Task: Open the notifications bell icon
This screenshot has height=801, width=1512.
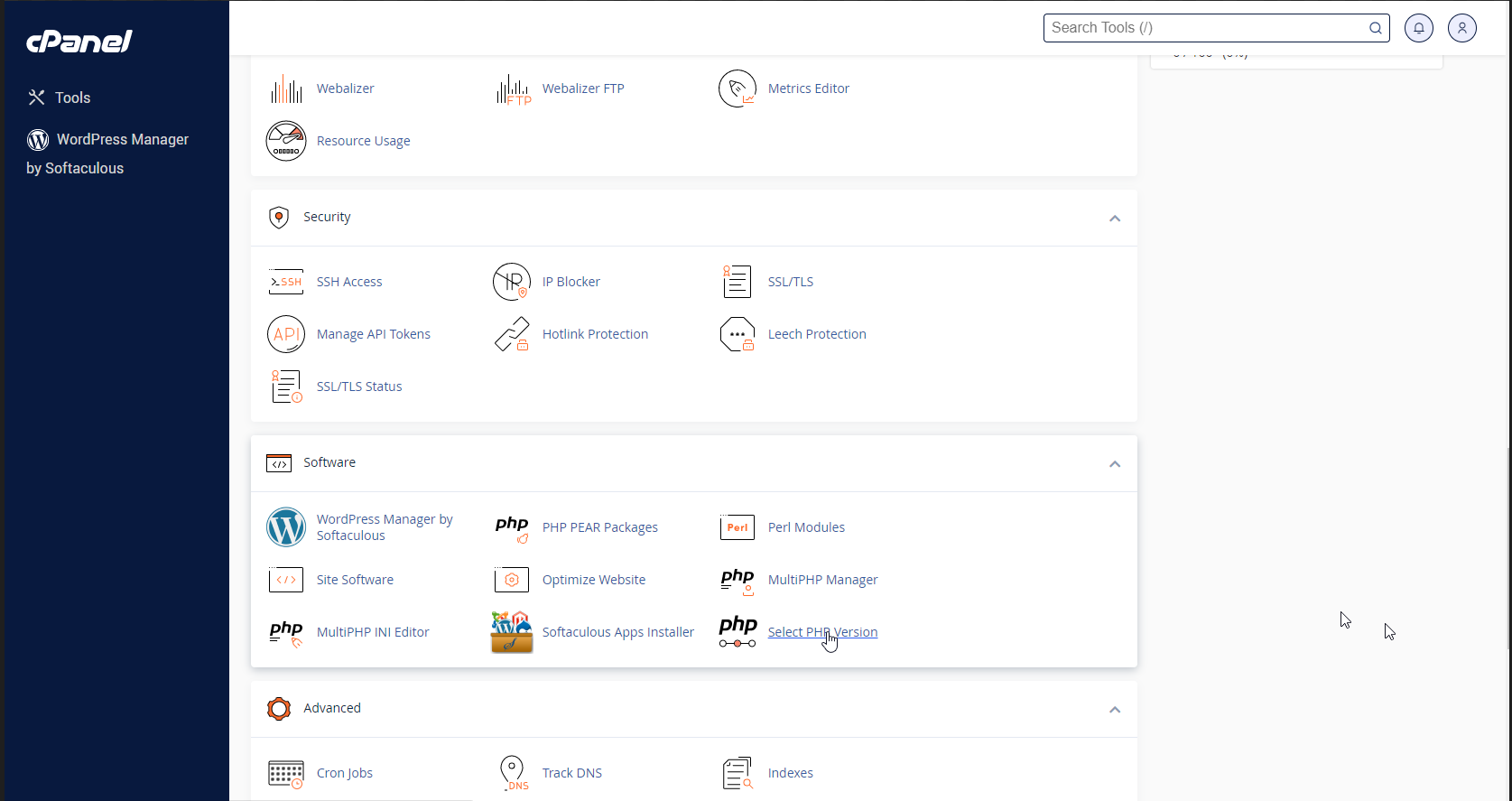Action: pos(1419,28)
